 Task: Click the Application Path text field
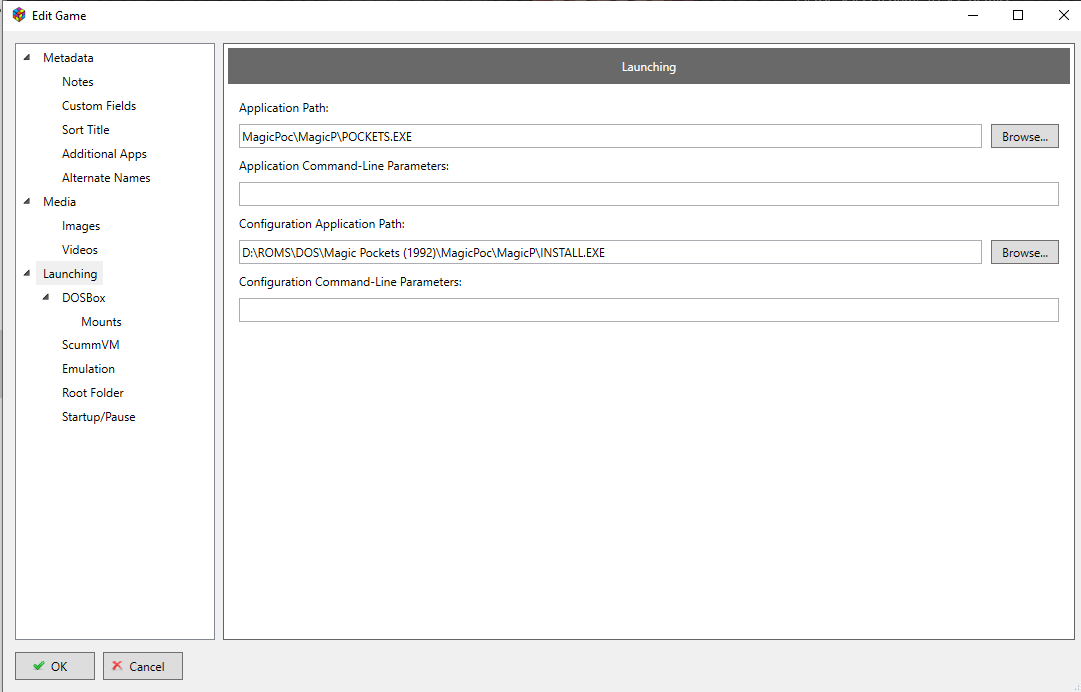click(610, 136)
